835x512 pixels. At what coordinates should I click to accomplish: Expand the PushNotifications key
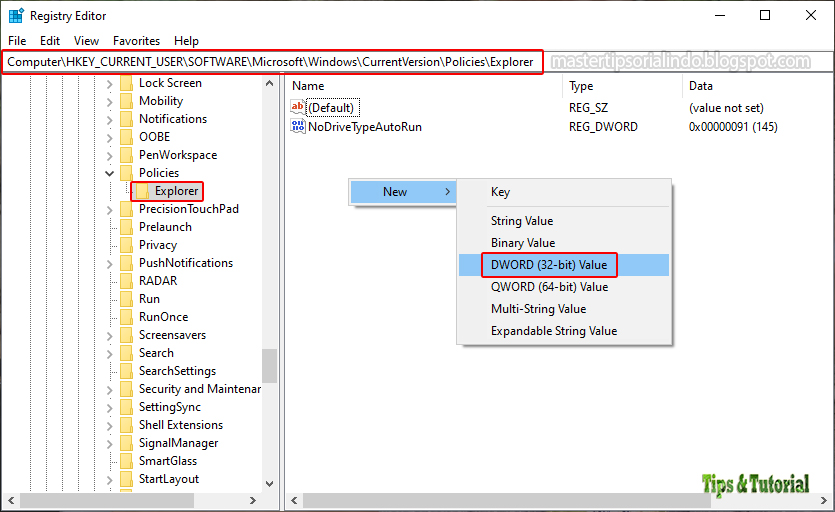coord(110,264)
